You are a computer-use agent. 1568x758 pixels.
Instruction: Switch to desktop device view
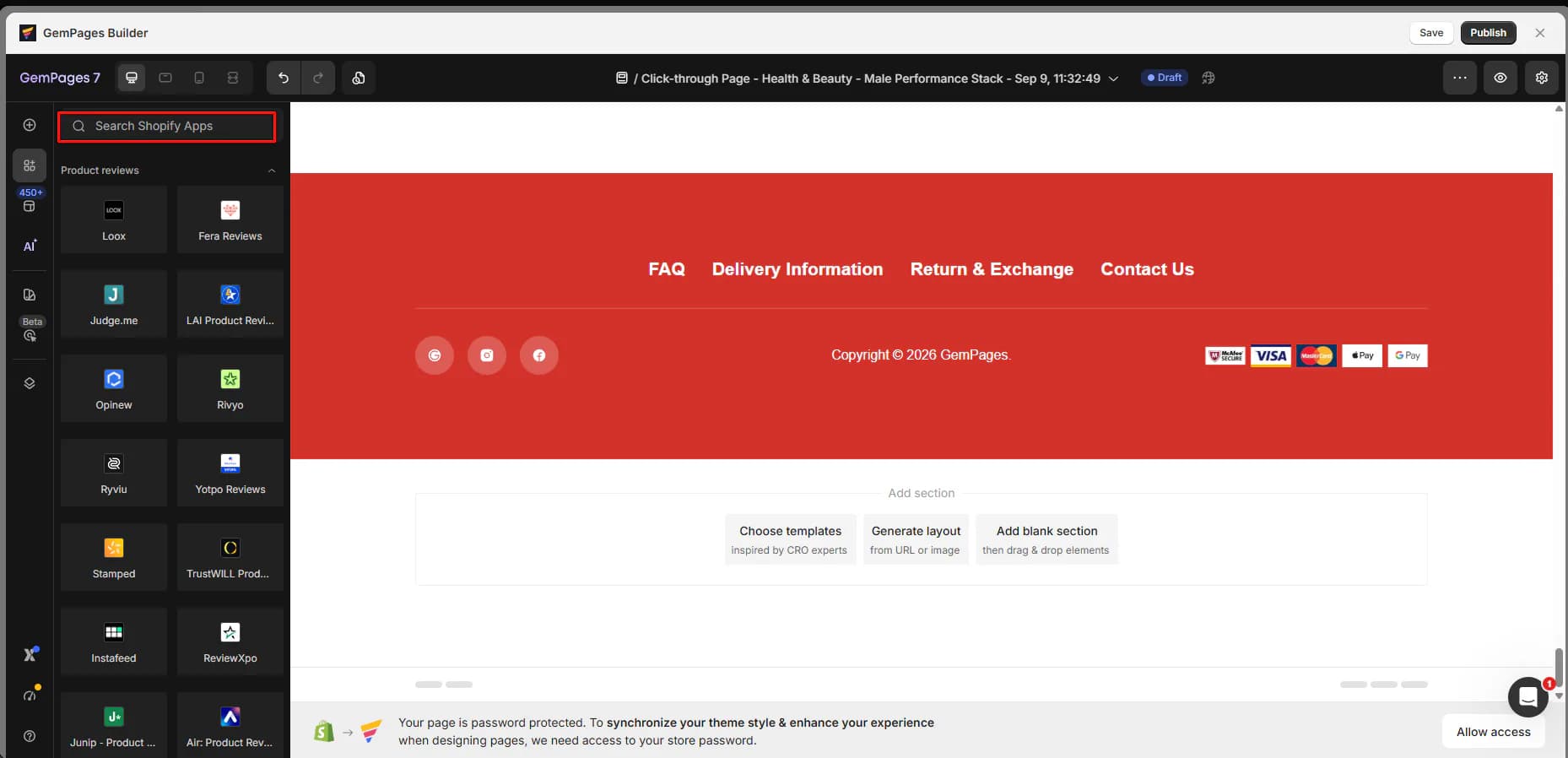click(x=132, y=78)
